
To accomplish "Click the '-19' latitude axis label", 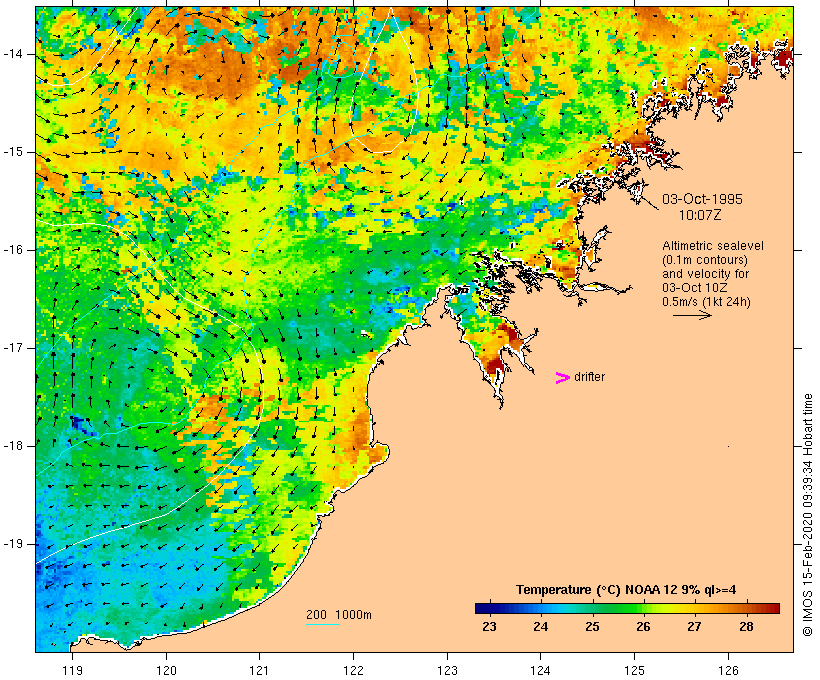I will 13,544.
